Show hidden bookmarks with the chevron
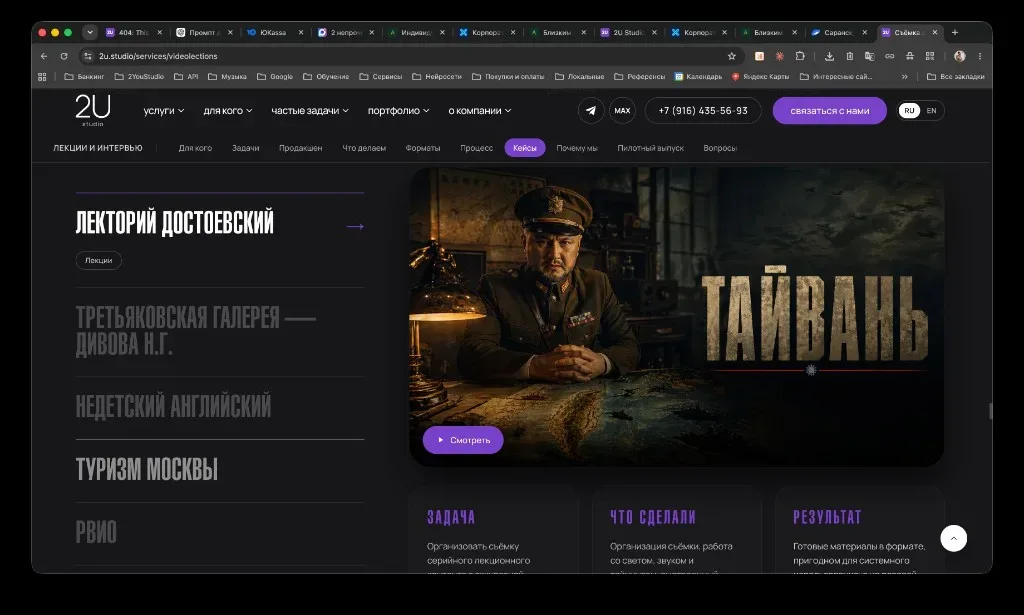1024x615 pixels. click(x=904, y=76)
